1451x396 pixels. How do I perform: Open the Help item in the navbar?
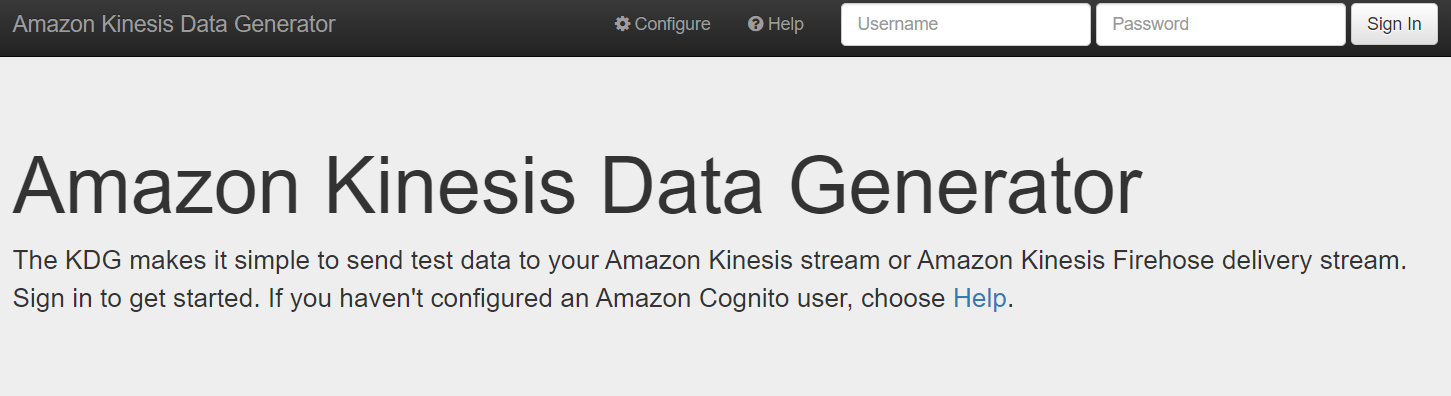(x=776, y=24)
